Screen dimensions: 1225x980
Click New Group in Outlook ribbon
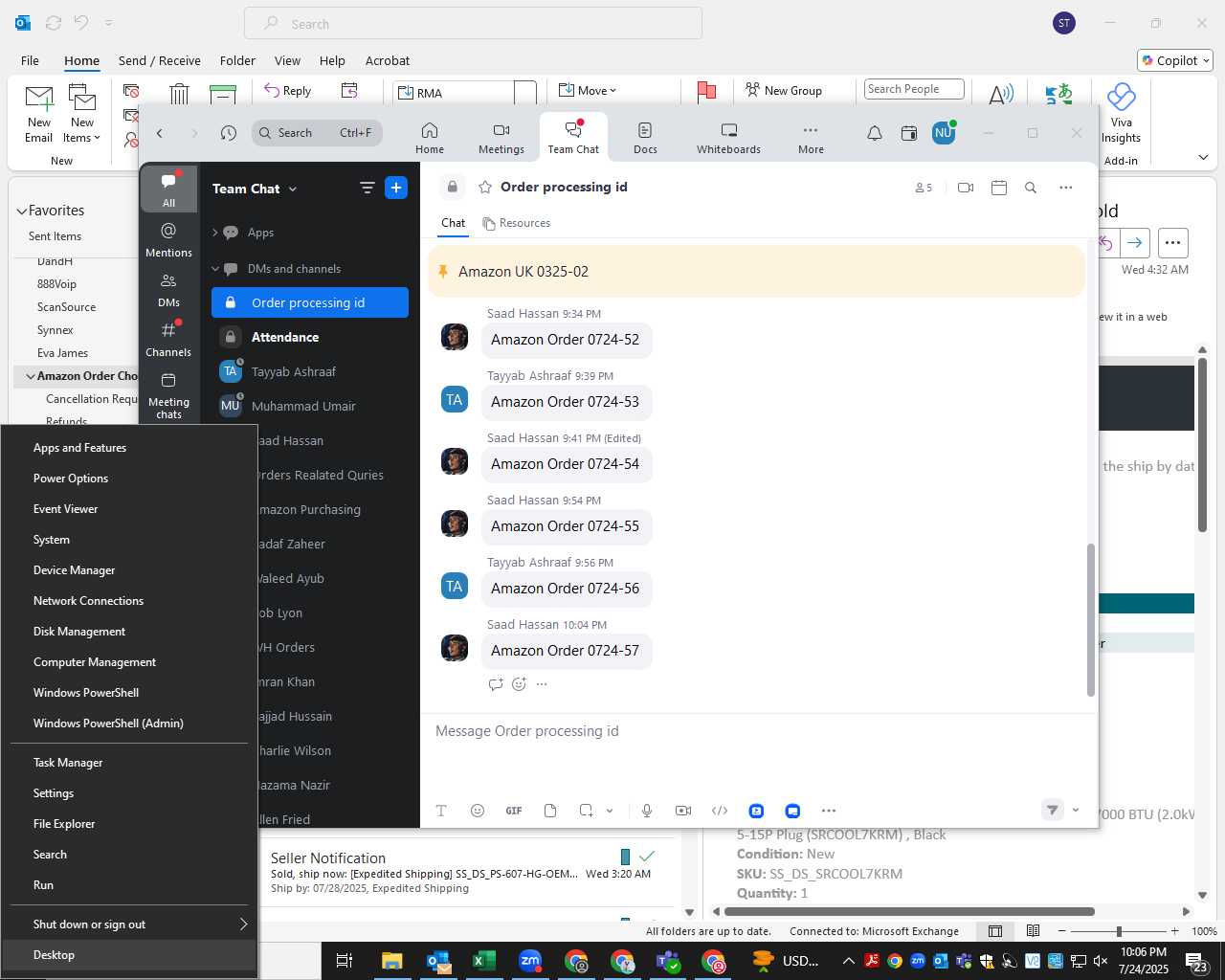click(x=784, y=90)
